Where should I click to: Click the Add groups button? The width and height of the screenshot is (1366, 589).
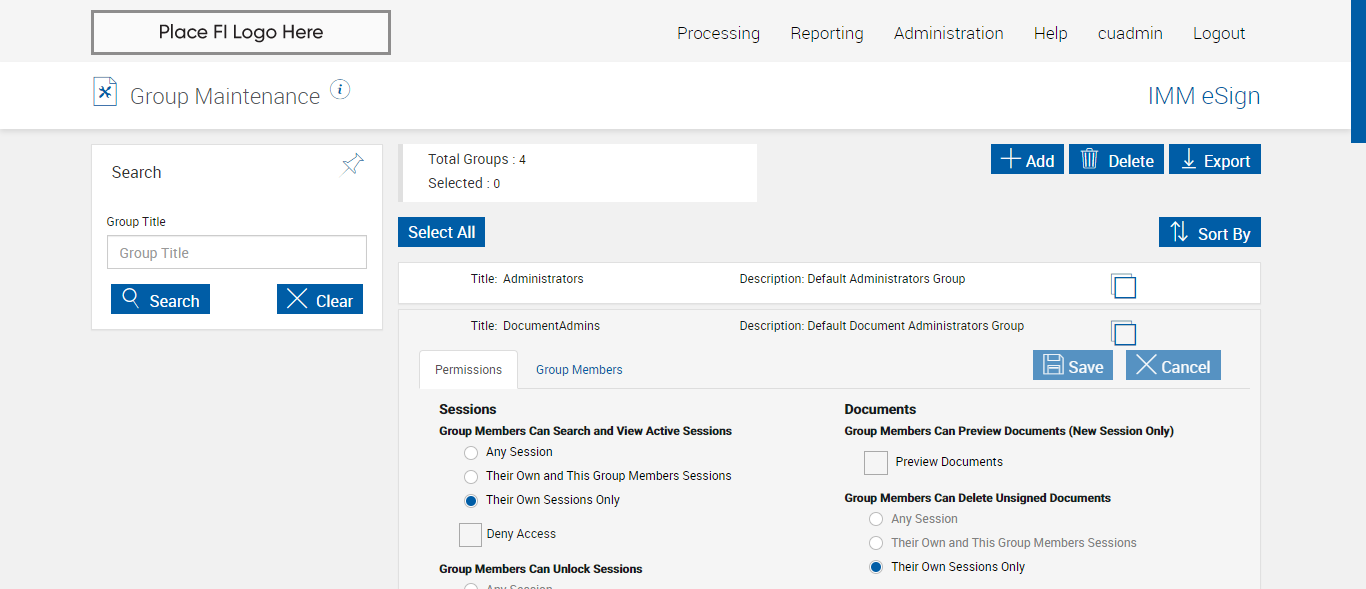1027,160
